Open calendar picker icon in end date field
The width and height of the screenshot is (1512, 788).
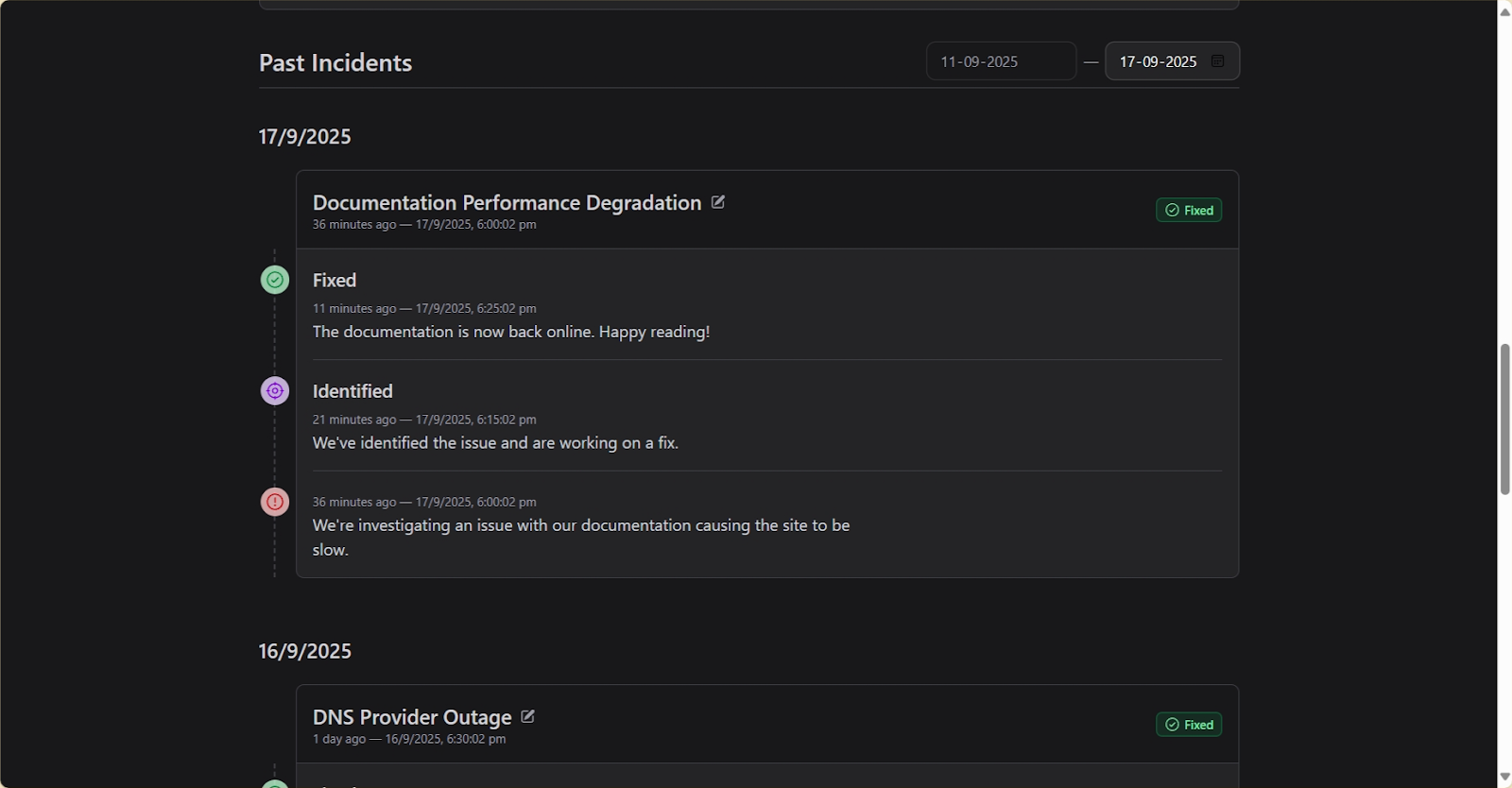pos(1218,61)
